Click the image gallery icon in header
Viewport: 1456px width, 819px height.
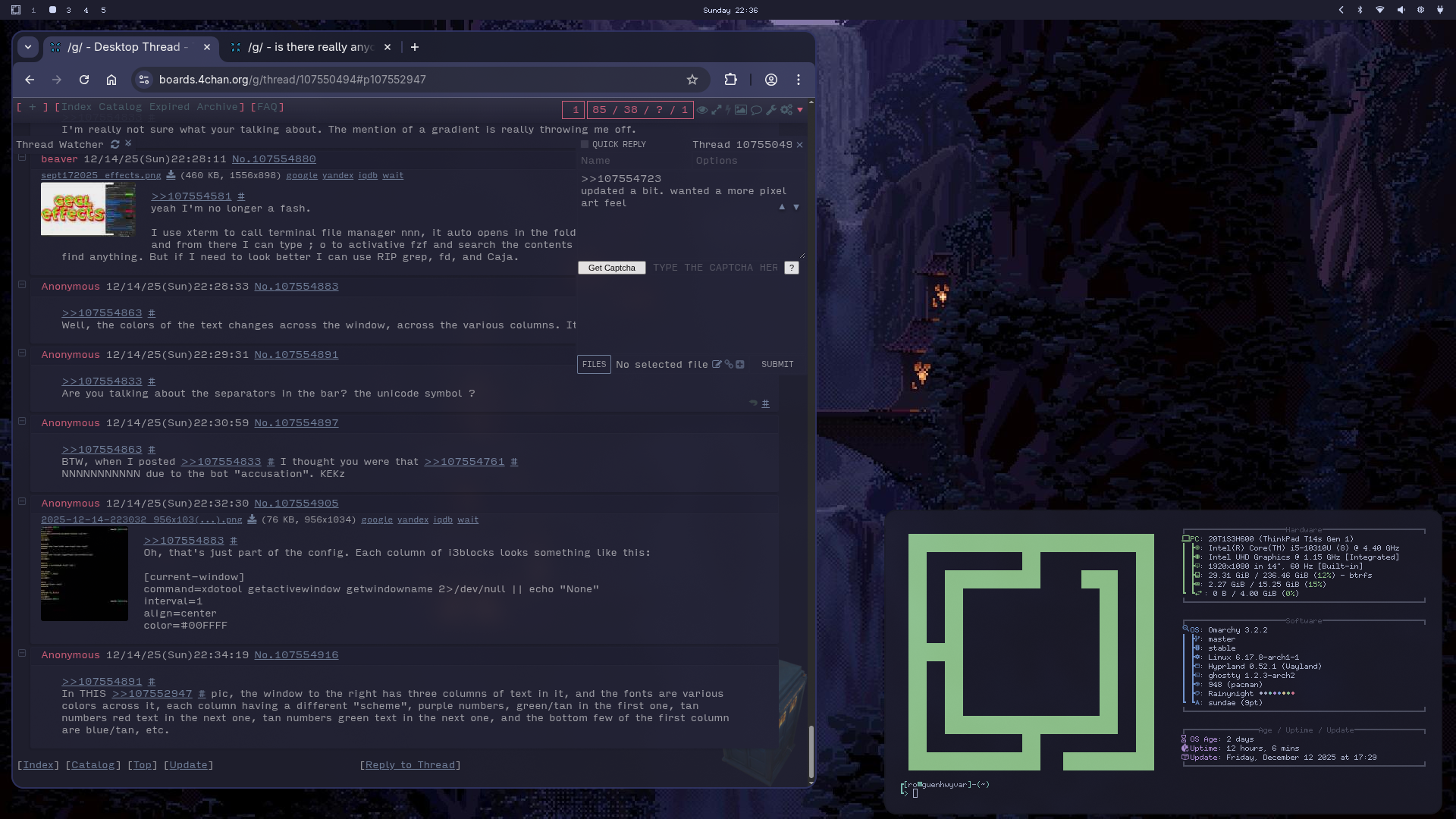pos(741,110)
